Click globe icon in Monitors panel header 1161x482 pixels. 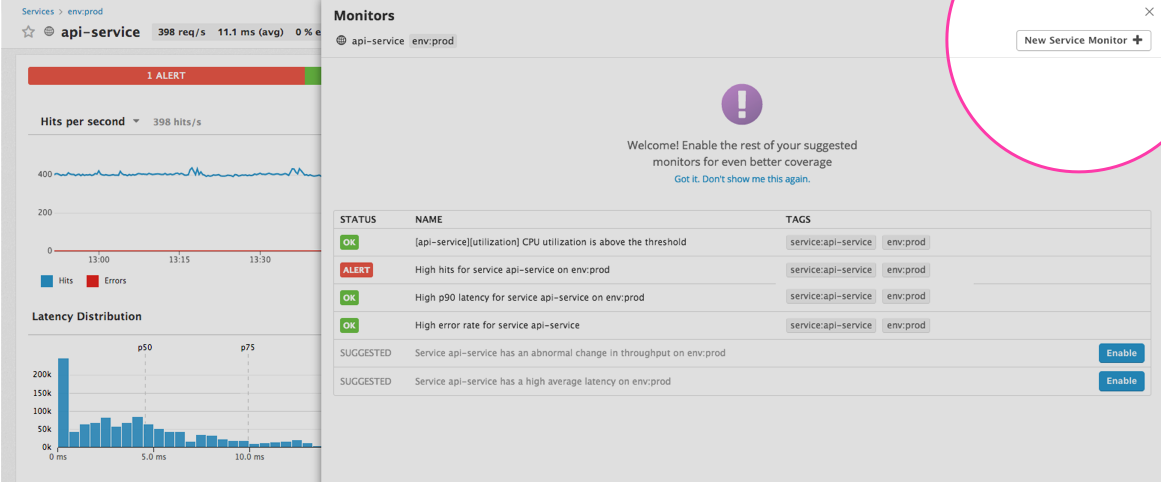(x=341, y=41)
